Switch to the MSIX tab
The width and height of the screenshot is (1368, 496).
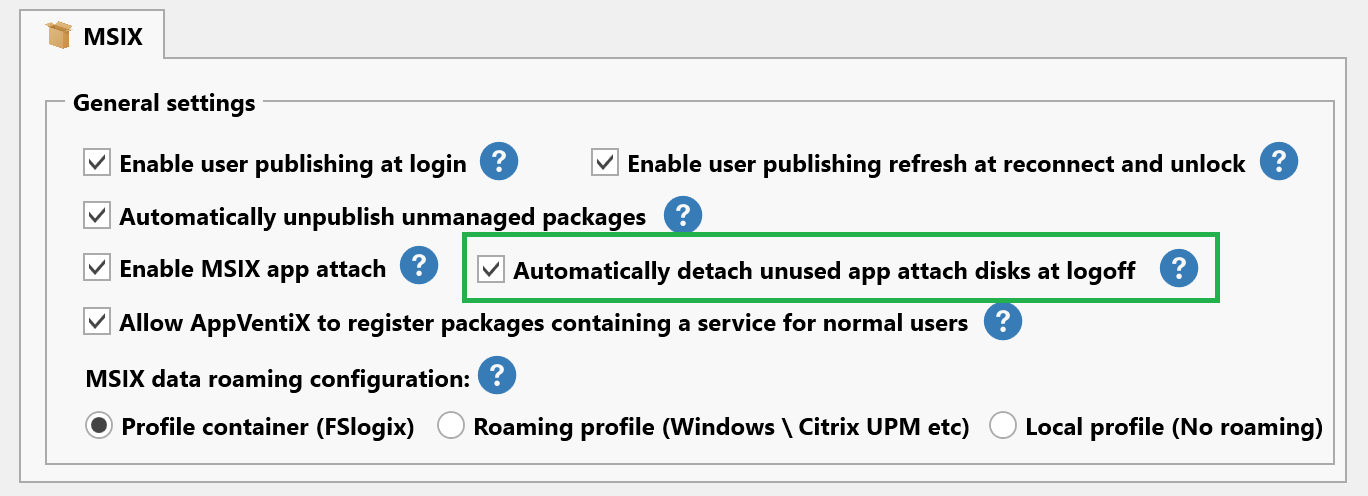point(112,38)
